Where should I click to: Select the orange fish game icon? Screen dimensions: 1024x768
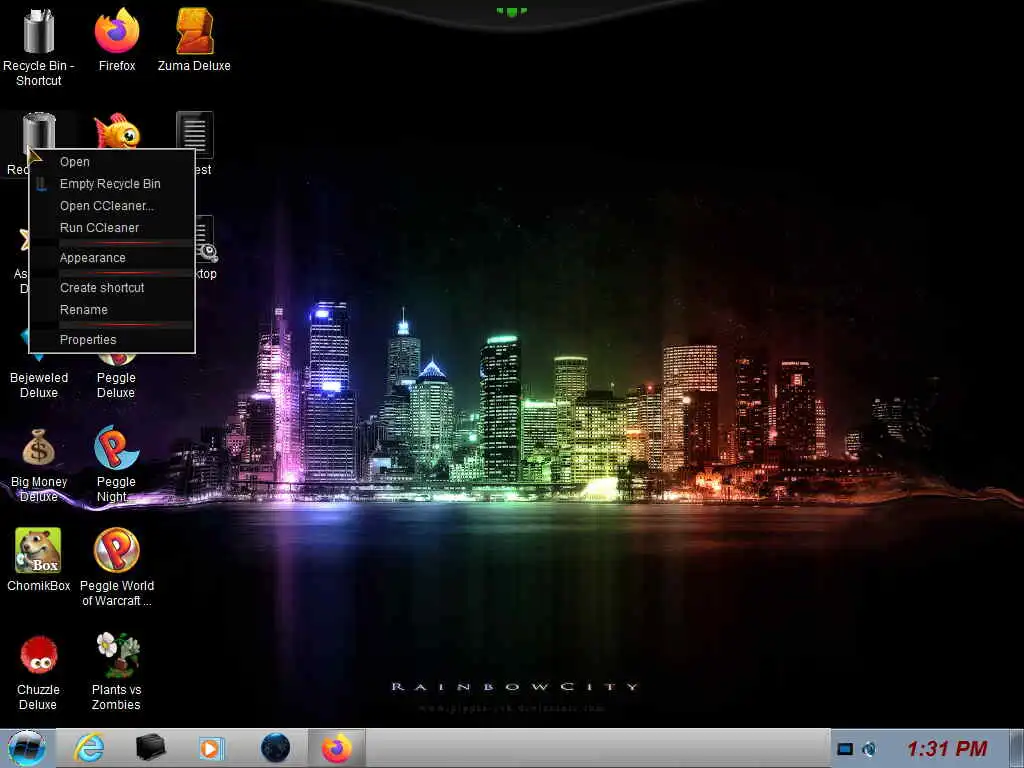click(x=117, y=131)
